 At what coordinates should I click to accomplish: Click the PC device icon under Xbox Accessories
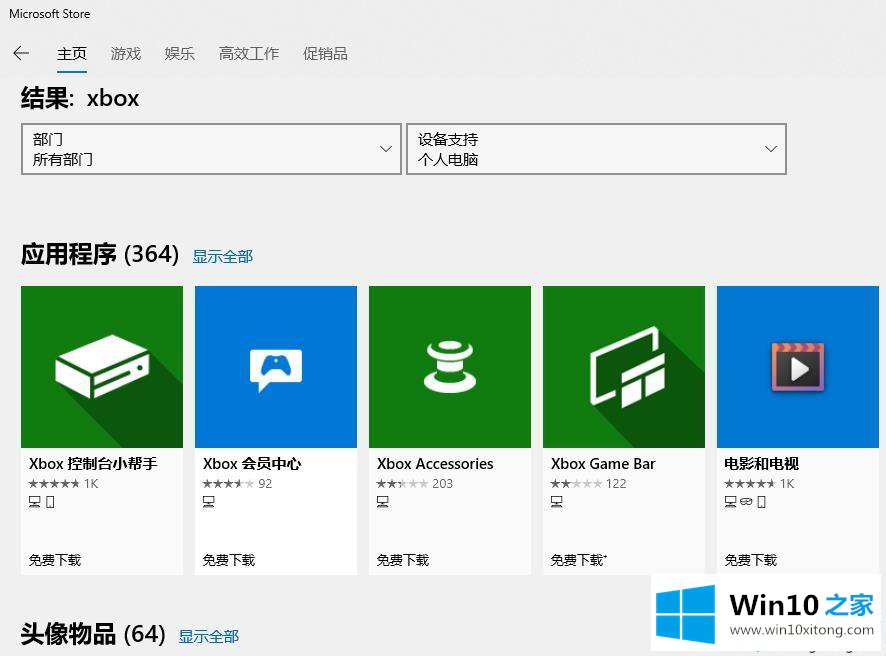pos(383,502)
